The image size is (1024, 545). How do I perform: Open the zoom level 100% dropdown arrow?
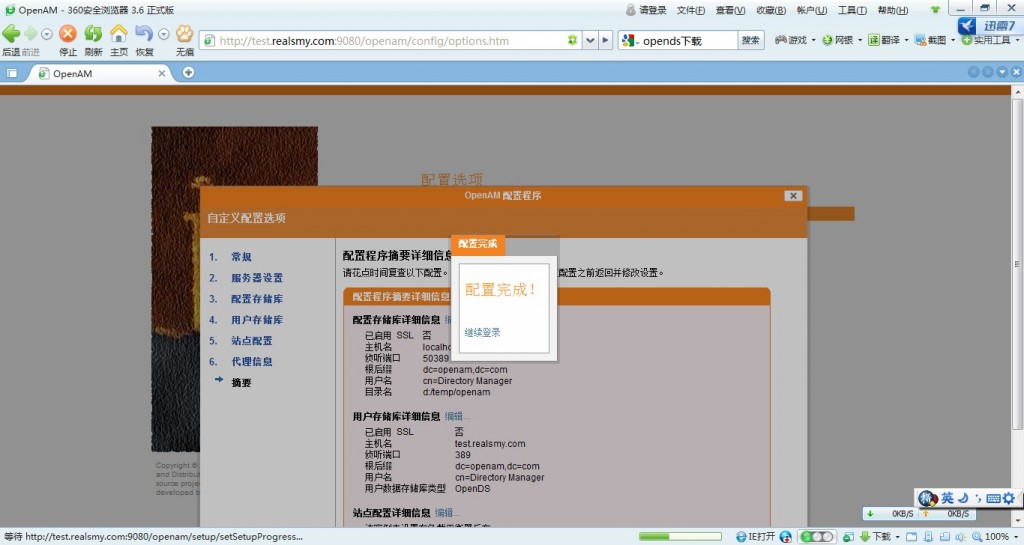[x=1016, y=537]
